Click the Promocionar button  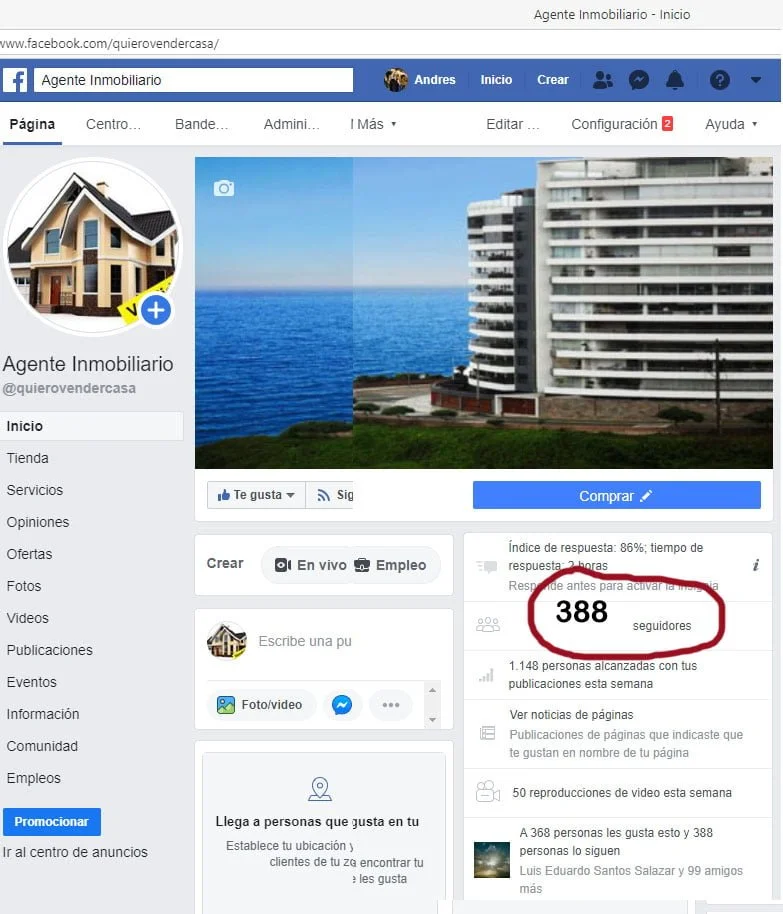(x=52, y=822)
